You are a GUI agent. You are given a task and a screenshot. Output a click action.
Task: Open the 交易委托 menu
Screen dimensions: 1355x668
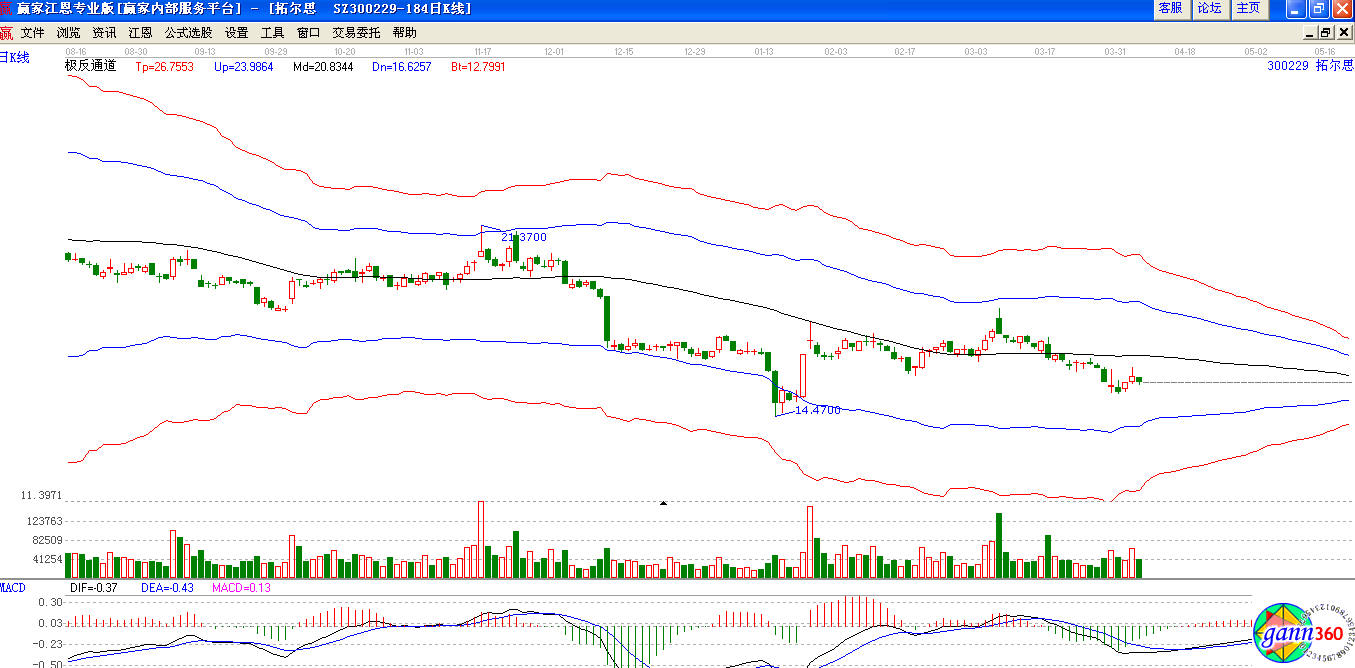click(x=356, y=32)
